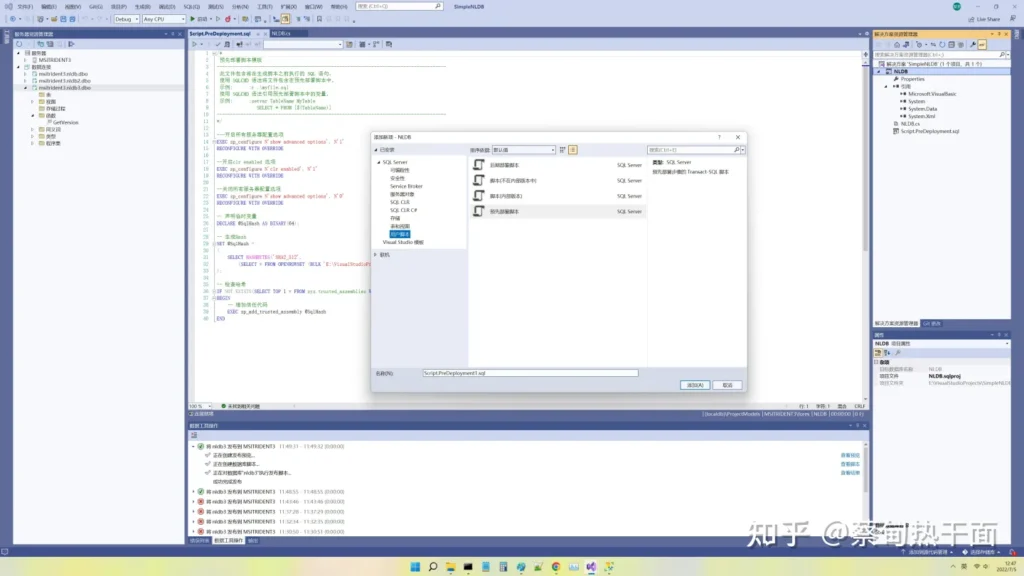Image resolution: width=1024 pixels, height=576 pixels.
Task: Click the dialog help question mark
Action: coord(718,136)
